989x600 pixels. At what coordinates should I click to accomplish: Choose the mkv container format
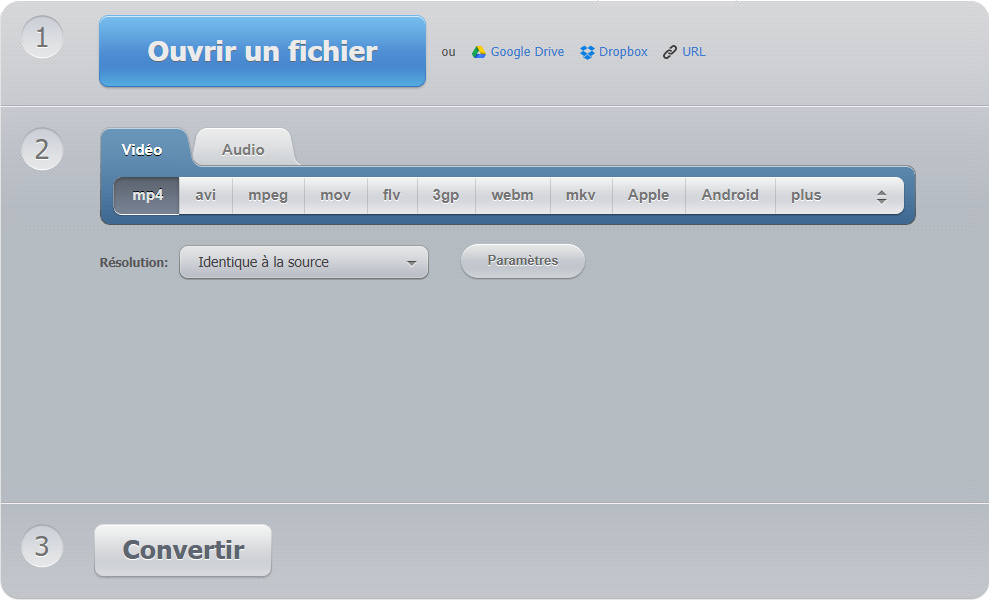tap(580, 195)
